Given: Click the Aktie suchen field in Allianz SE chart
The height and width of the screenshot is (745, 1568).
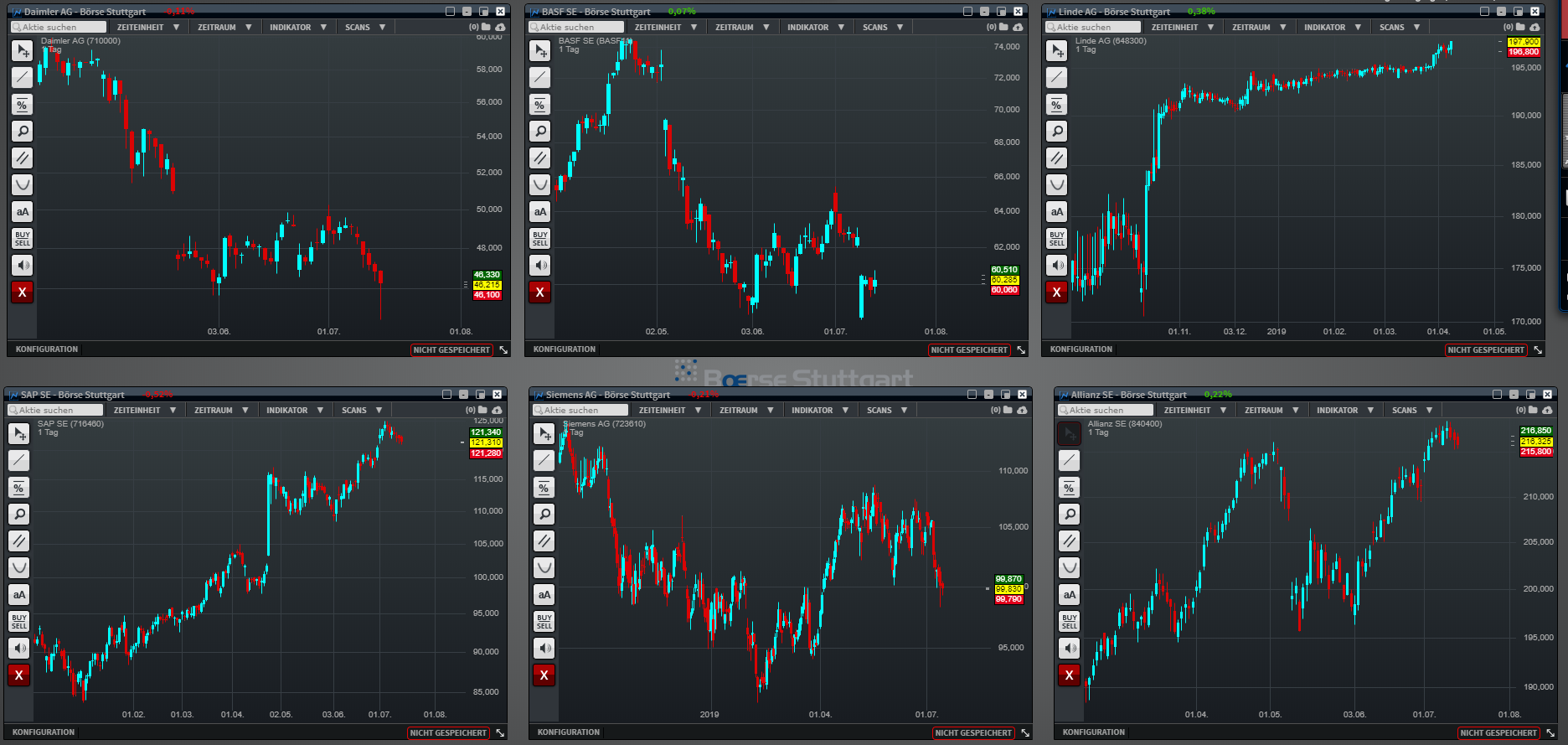Looking at the screenshot, I should (1105, 410).
